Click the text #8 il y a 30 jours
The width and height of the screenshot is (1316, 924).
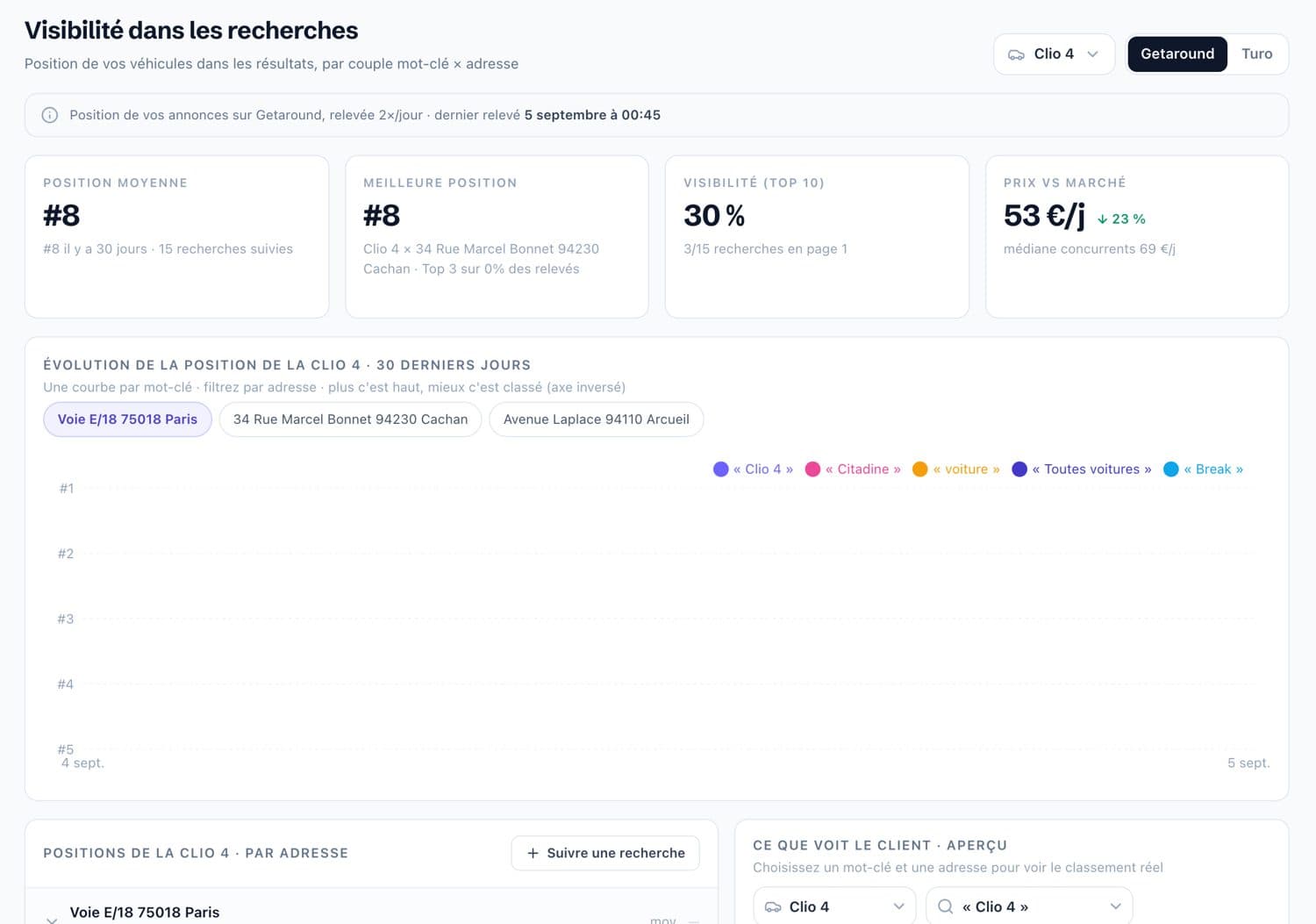[95, 249]
